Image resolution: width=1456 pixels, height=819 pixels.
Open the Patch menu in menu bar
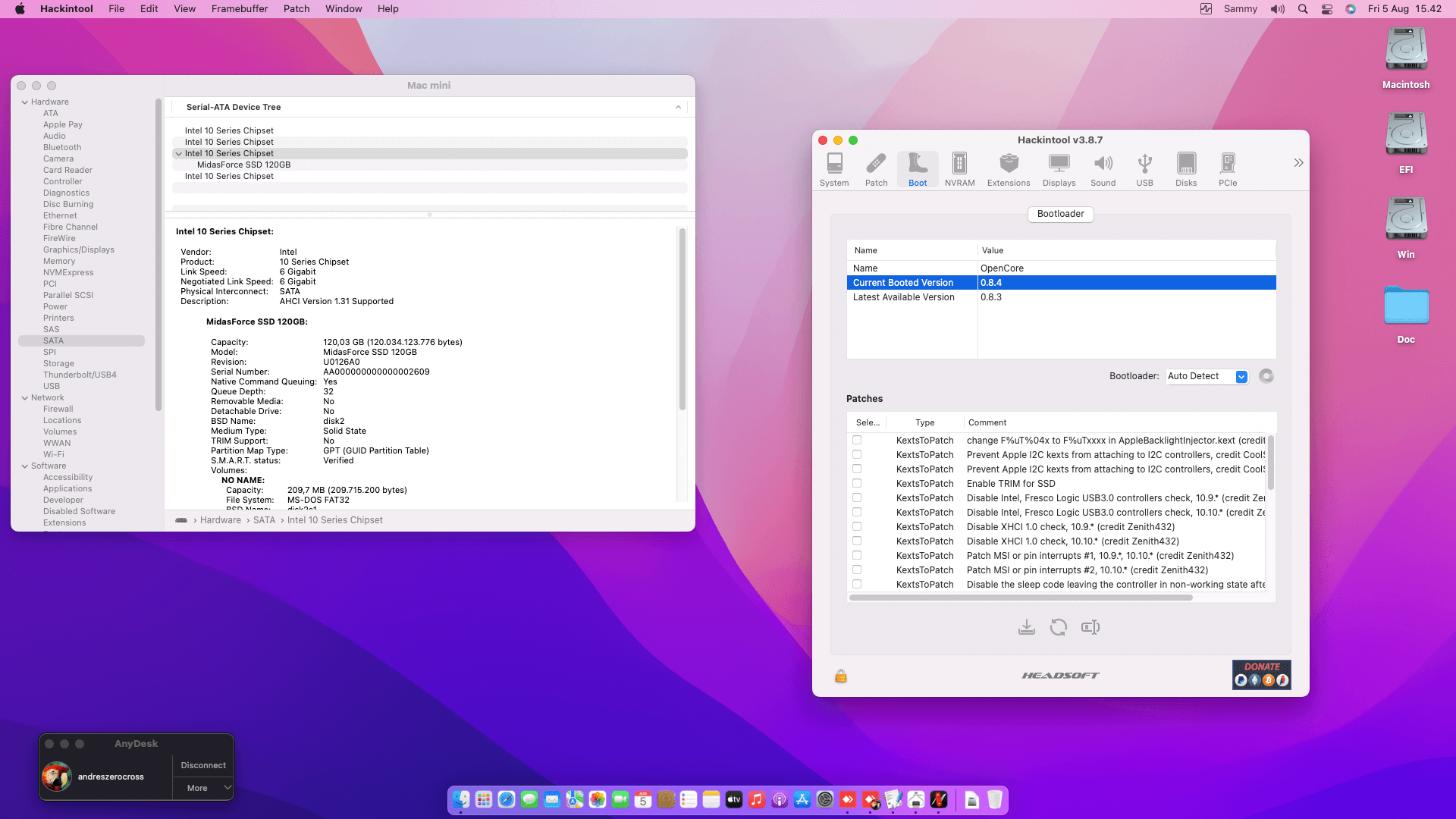(x=297, y=9)
